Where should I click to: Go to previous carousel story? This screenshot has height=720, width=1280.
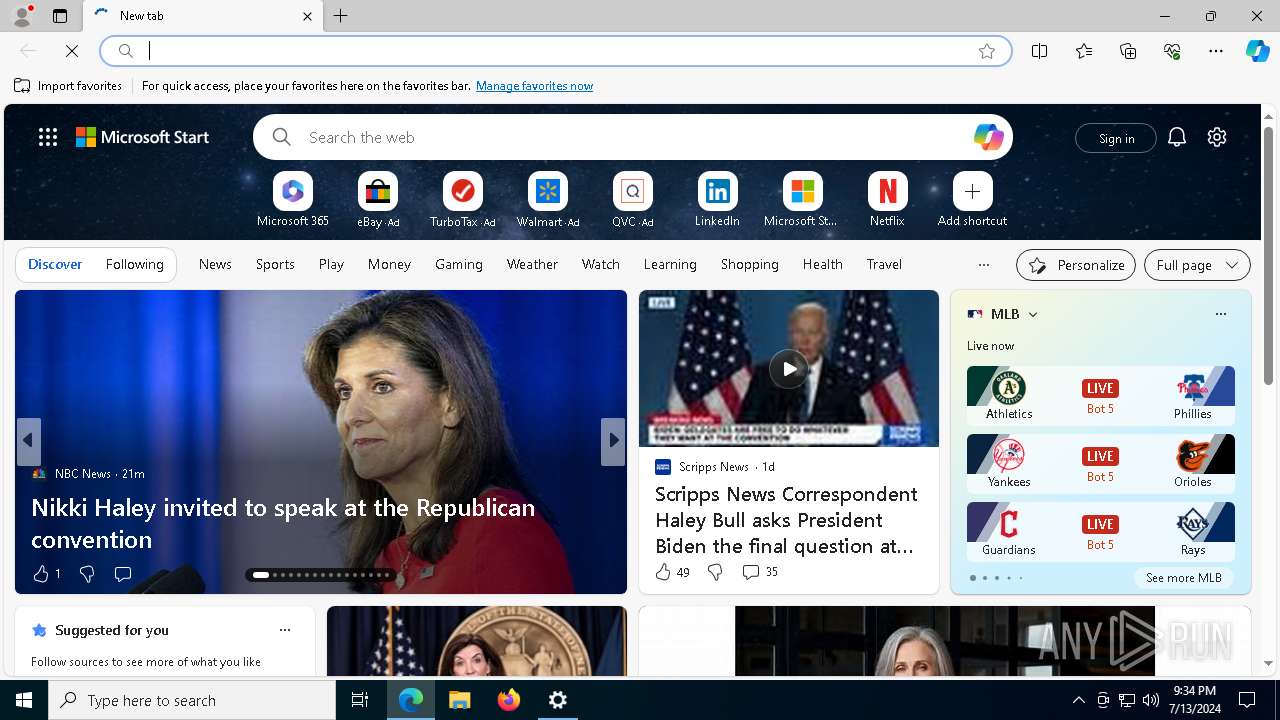28,441
